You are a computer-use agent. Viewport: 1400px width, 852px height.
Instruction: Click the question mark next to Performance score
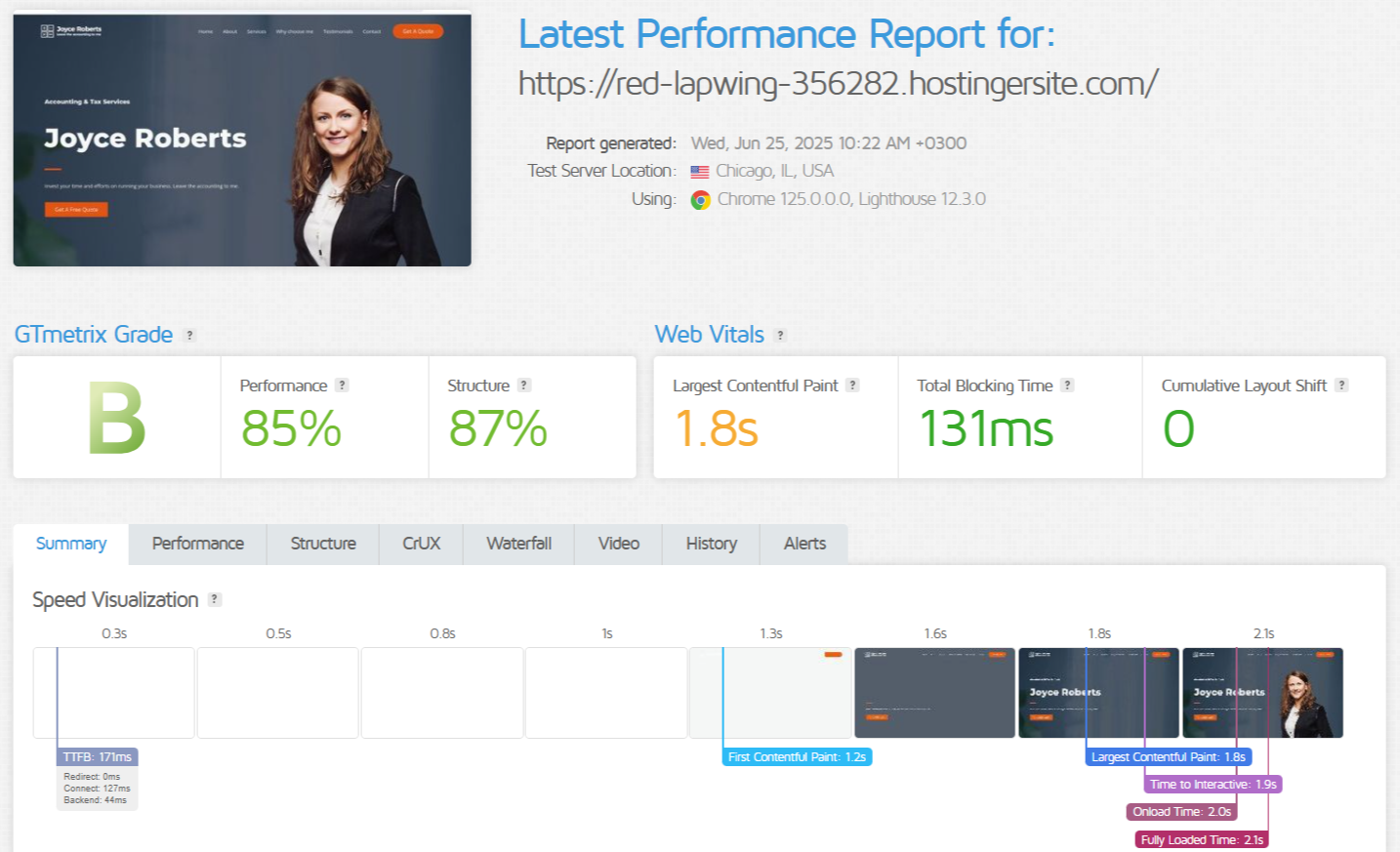341,385
